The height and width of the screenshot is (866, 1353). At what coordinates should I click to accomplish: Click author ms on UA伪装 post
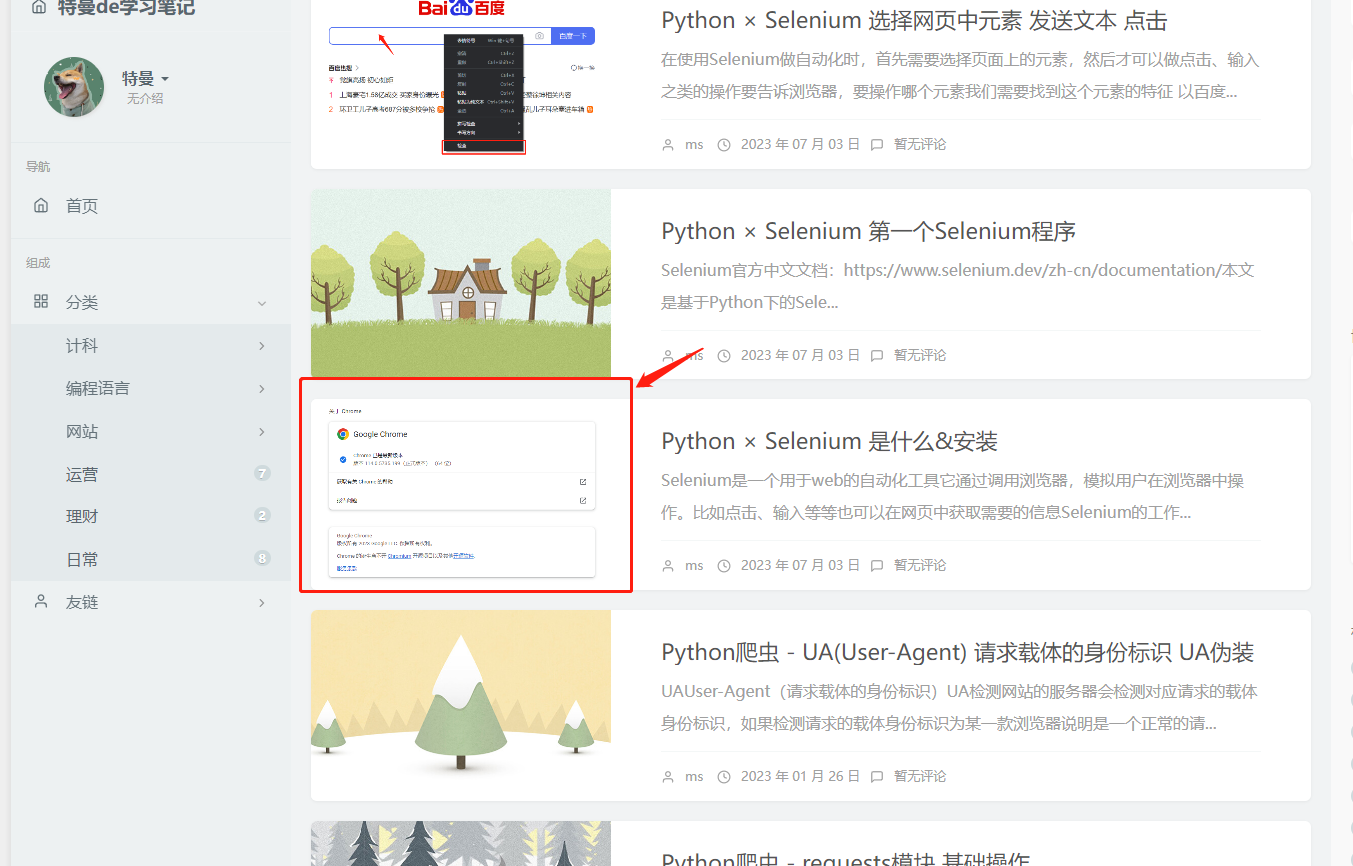tap(694, 776)
